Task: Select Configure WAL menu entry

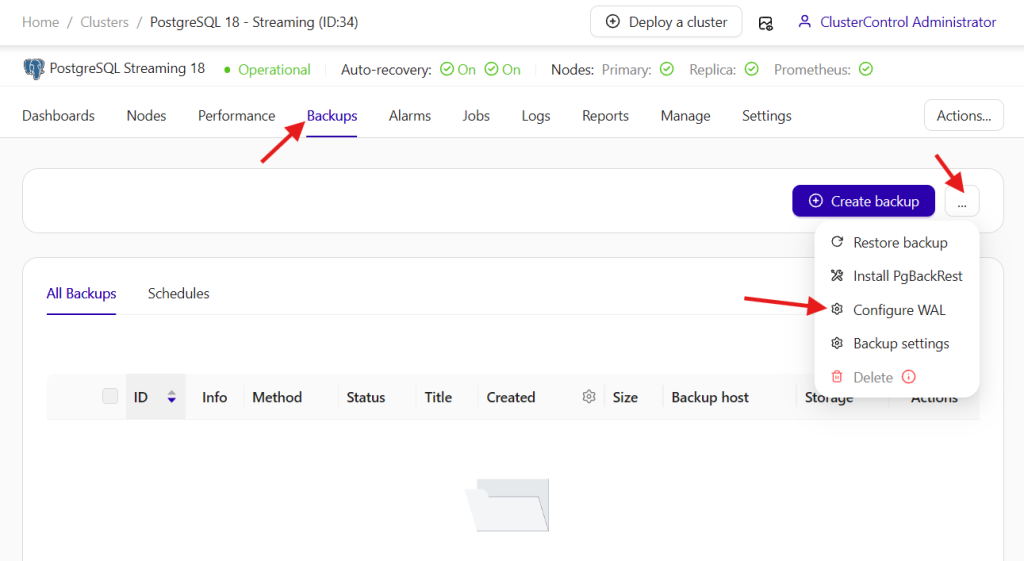Action: 897,310
